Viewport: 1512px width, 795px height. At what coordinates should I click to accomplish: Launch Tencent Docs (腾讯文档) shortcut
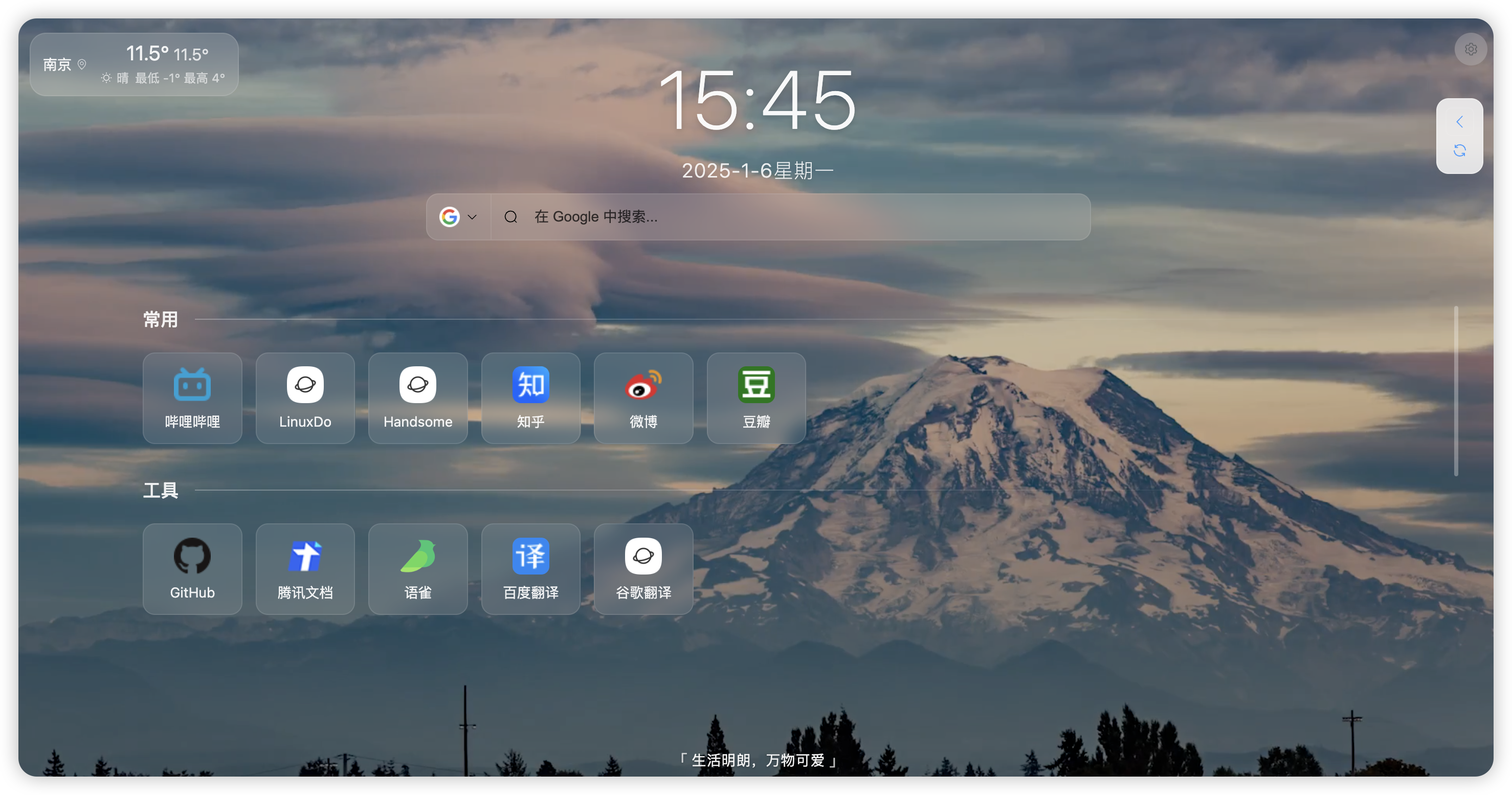pos(305,568)
